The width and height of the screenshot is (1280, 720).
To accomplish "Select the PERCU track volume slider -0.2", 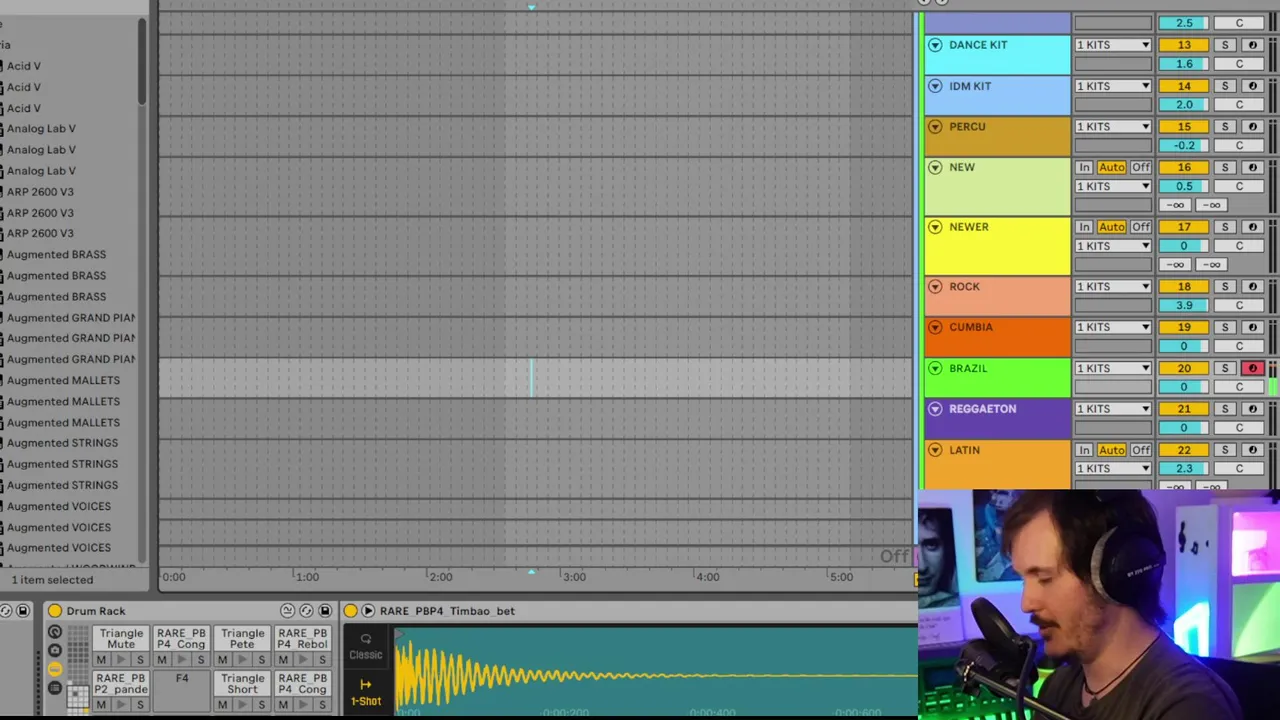I will pos(1184,145).
